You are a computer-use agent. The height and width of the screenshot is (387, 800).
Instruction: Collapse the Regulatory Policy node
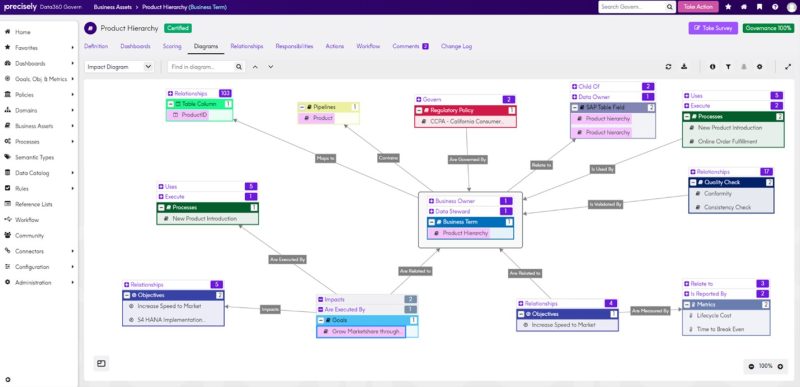tap(419, 110)
